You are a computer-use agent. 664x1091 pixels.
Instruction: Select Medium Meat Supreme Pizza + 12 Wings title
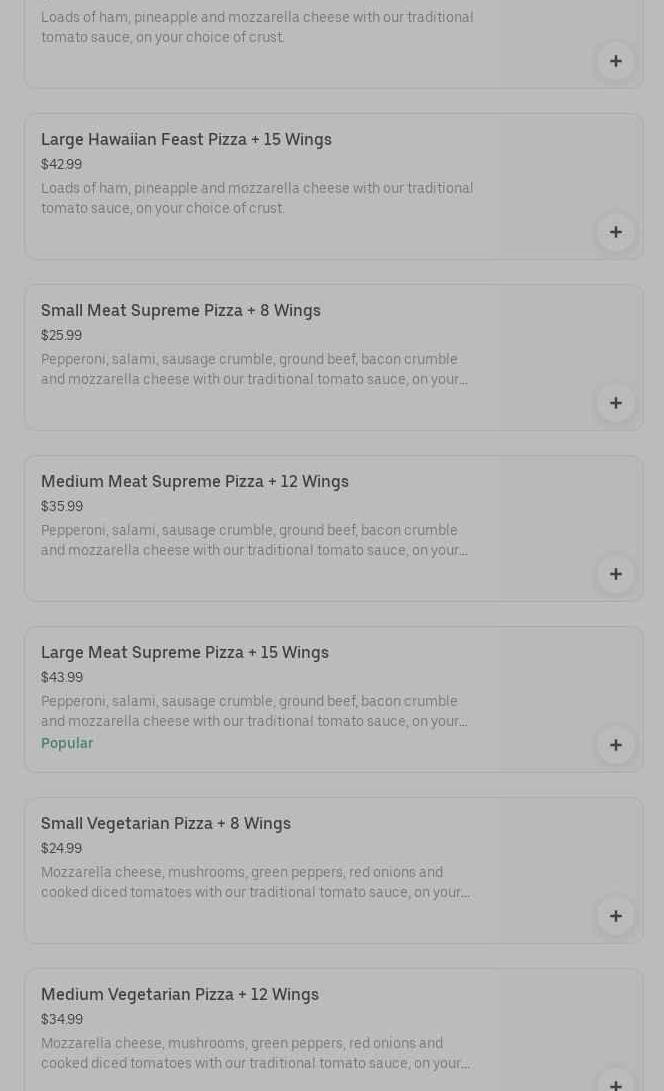coord(195,481)
